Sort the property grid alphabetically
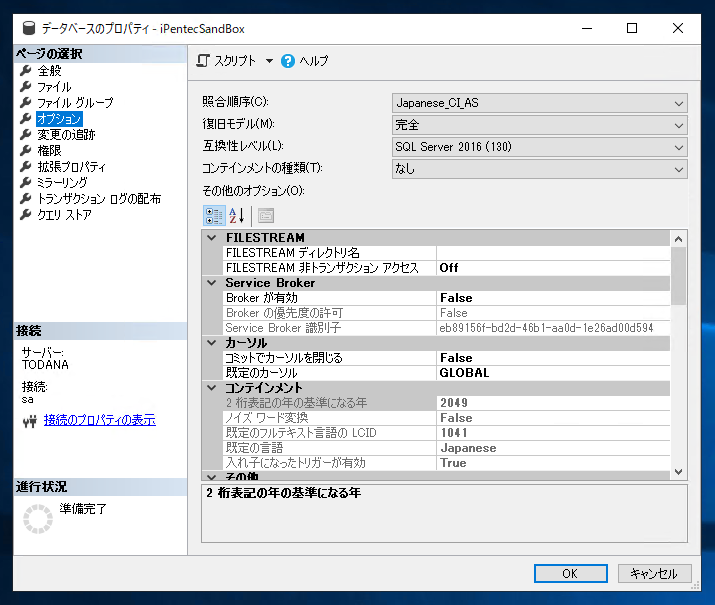The height and width of the screenshot is (605, 715). coord(237,216)
